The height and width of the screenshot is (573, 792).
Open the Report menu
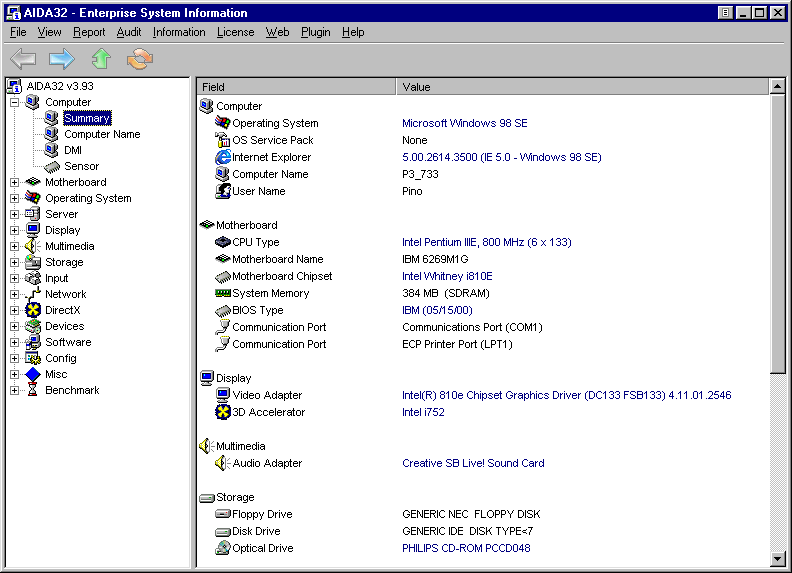point(89,32)
